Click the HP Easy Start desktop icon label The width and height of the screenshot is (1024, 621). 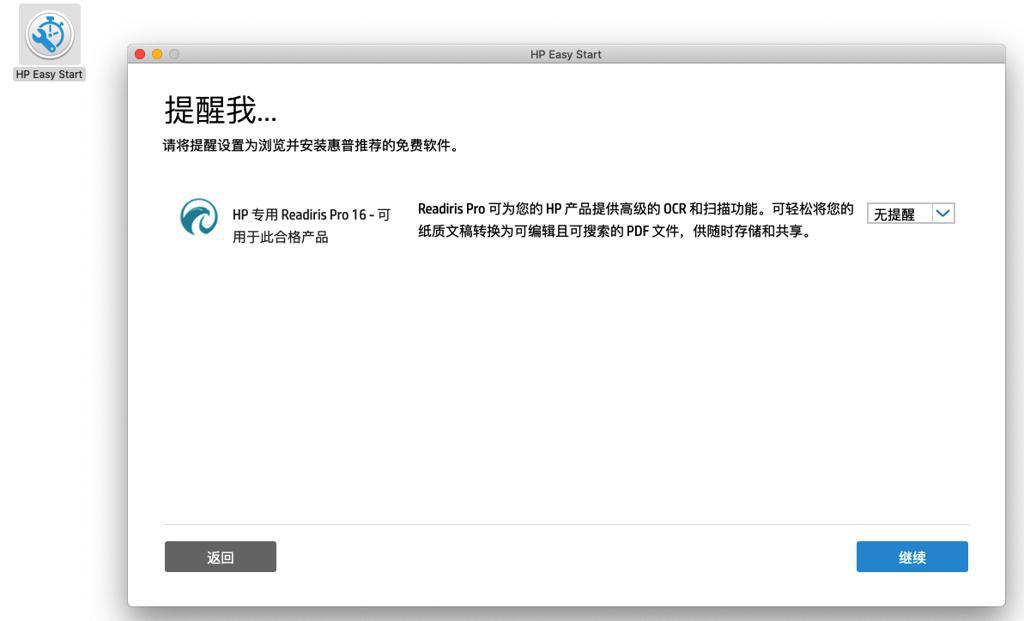pyautogui.click(x=49, y=74)
